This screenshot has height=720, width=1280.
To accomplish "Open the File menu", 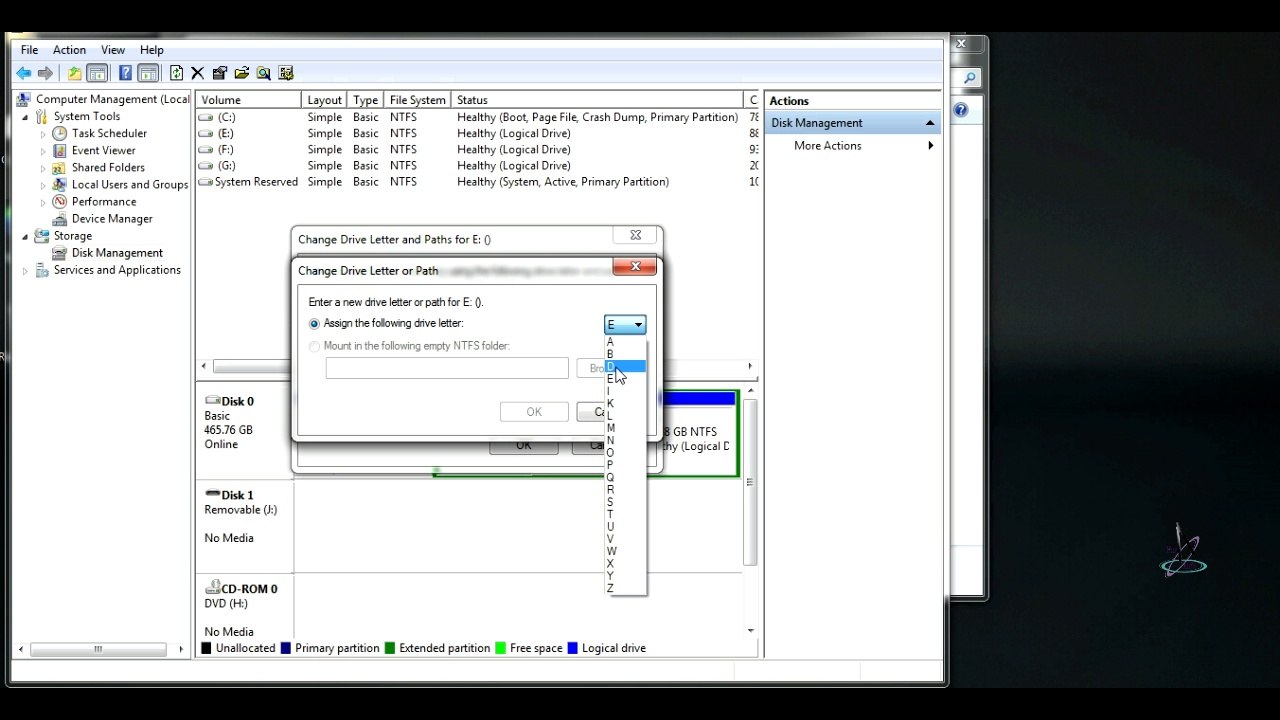I will [30, 50].
